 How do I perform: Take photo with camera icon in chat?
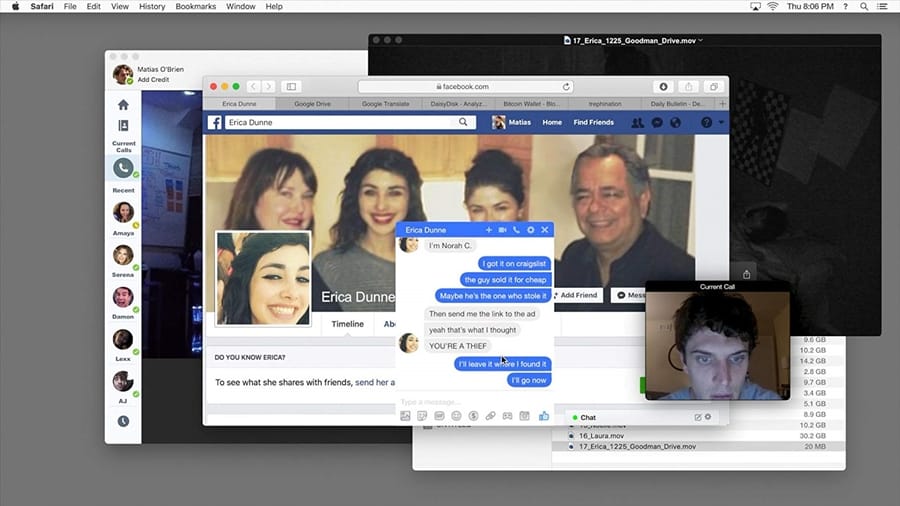(x=525, y=416)
